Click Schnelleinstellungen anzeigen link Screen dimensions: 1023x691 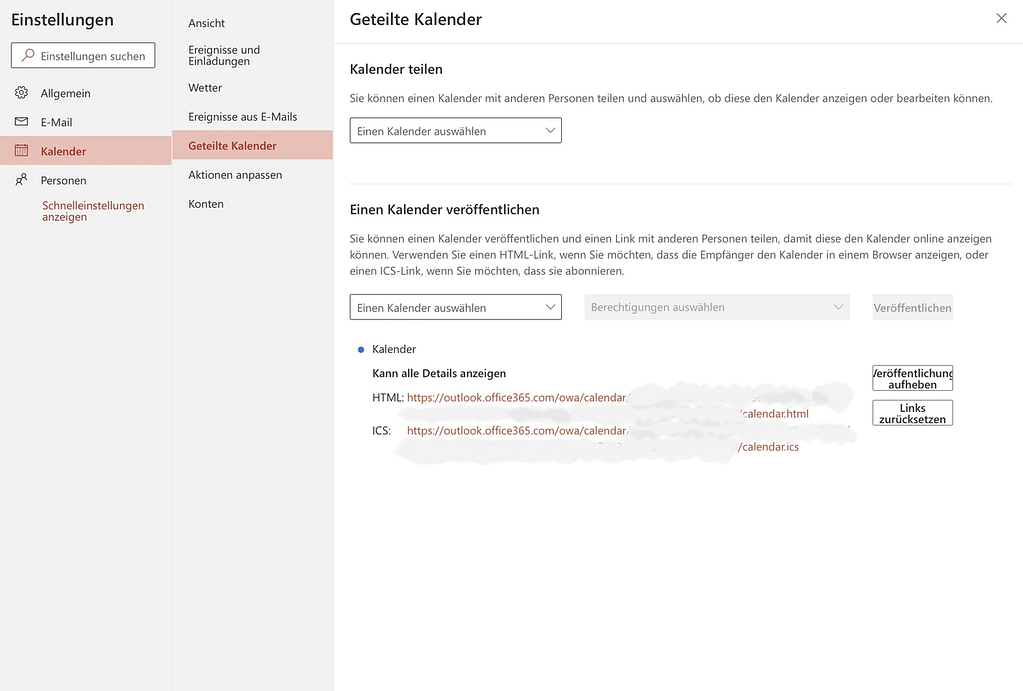93,211
